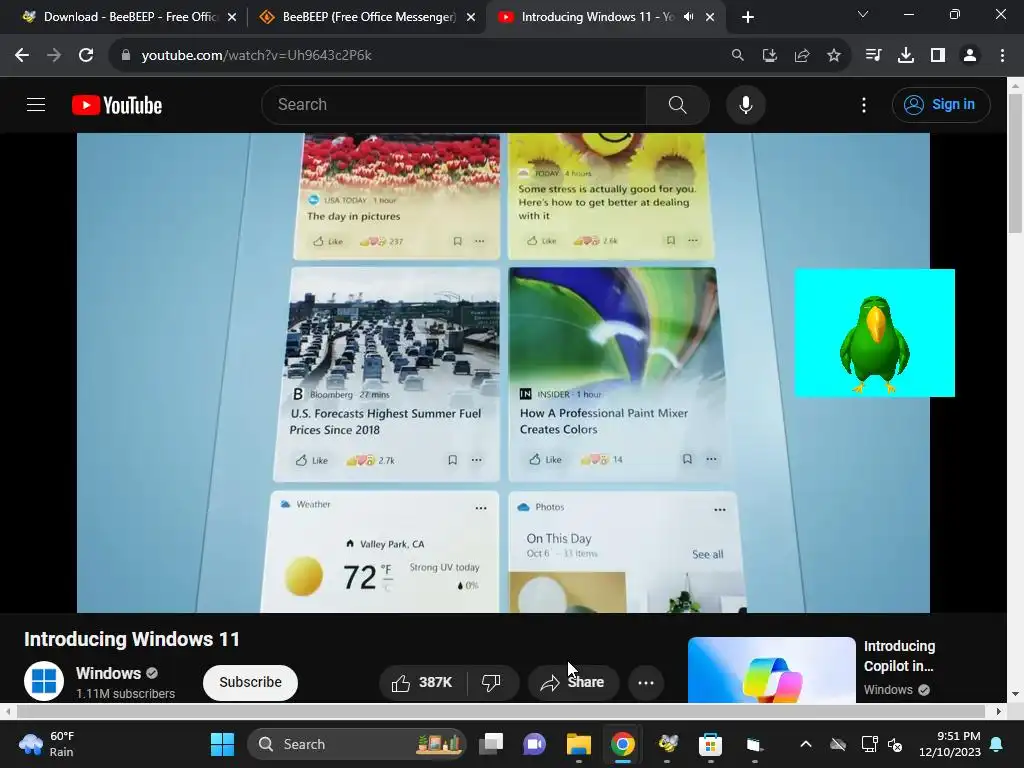Viewport: 1024px width, 768px height.
Task: Click the install app icon in address bar
Action: pos(769,56)
